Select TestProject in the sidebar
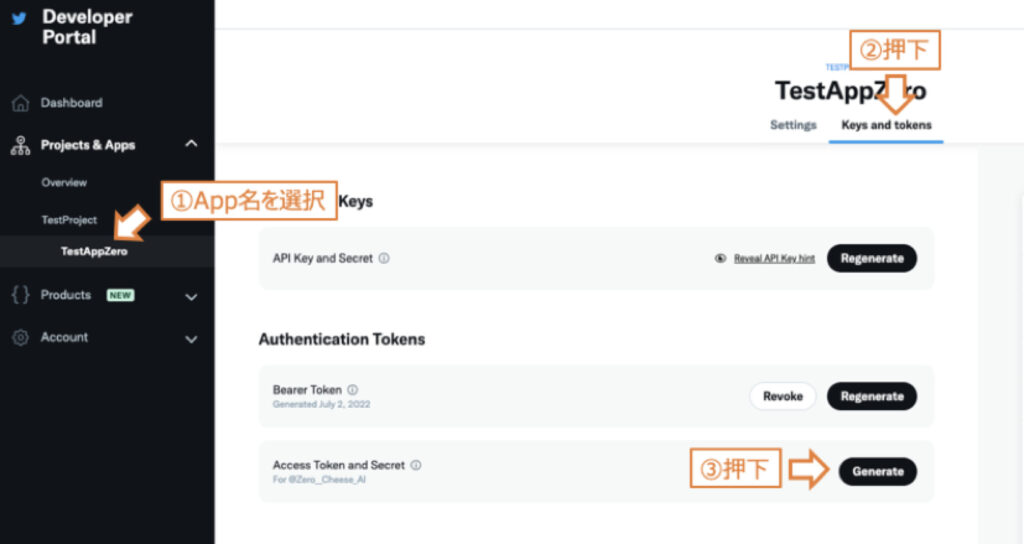Image resolution: width=1024 pixels, height=544 pixels. [x=69, y=219]
